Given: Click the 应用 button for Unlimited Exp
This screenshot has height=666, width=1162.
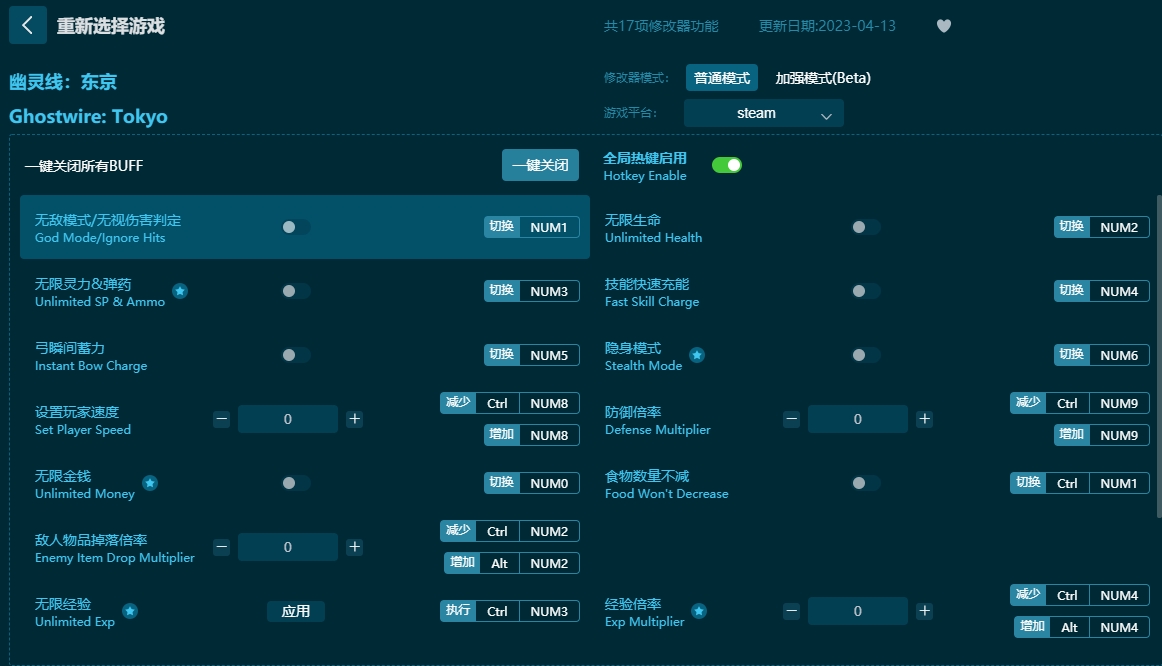Looking at the screenshot, I should (x=296, y=611).
